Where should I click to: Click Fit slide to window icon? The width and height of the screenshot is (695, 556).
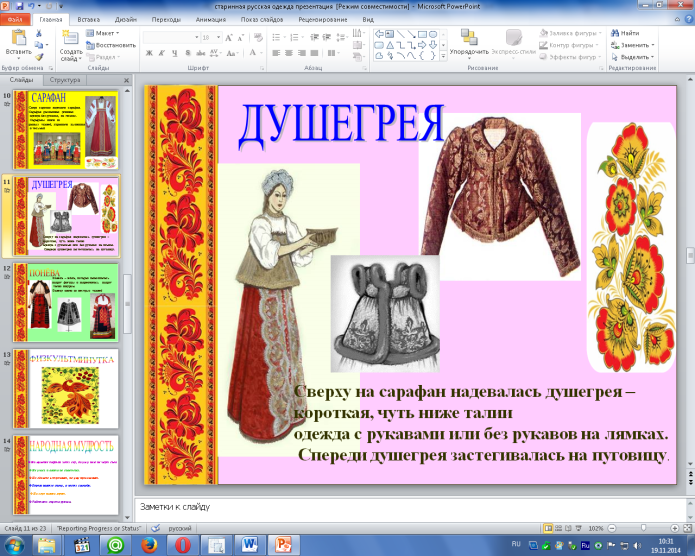[687, 528]
